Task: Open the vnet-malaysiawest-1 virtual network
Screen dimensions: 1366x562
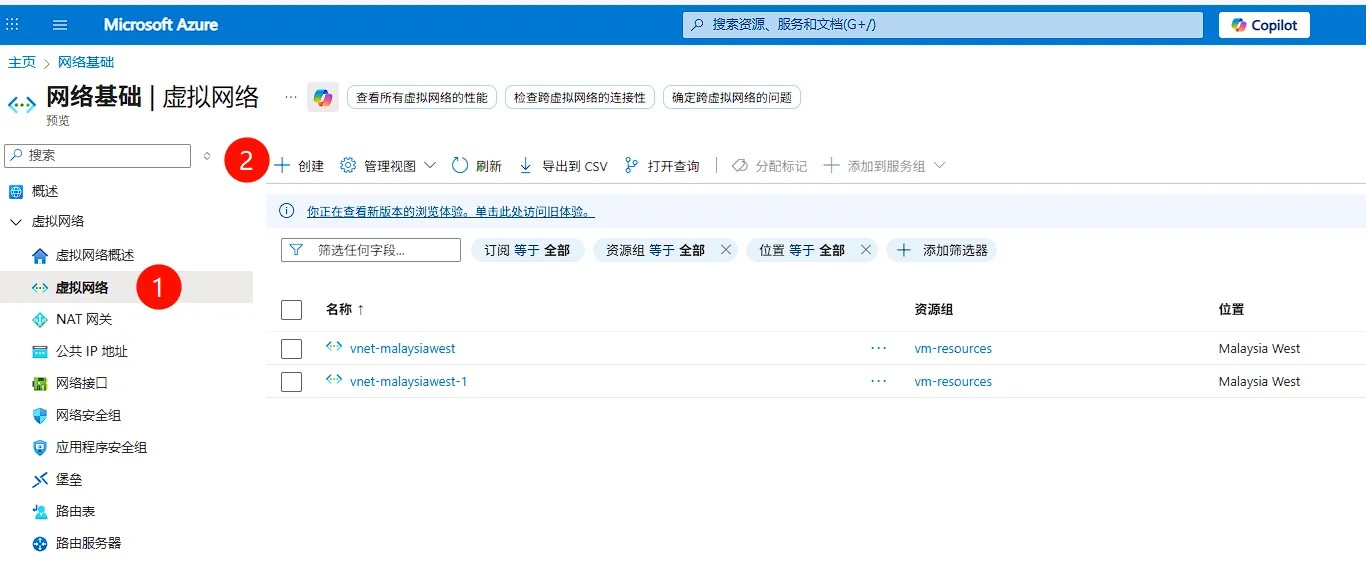Action: coord(409,382)
